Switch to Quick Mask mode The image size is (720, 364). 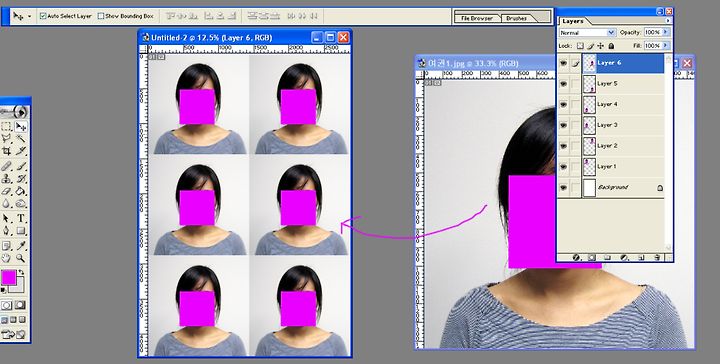pyautogui.click(x=20, y=305)
